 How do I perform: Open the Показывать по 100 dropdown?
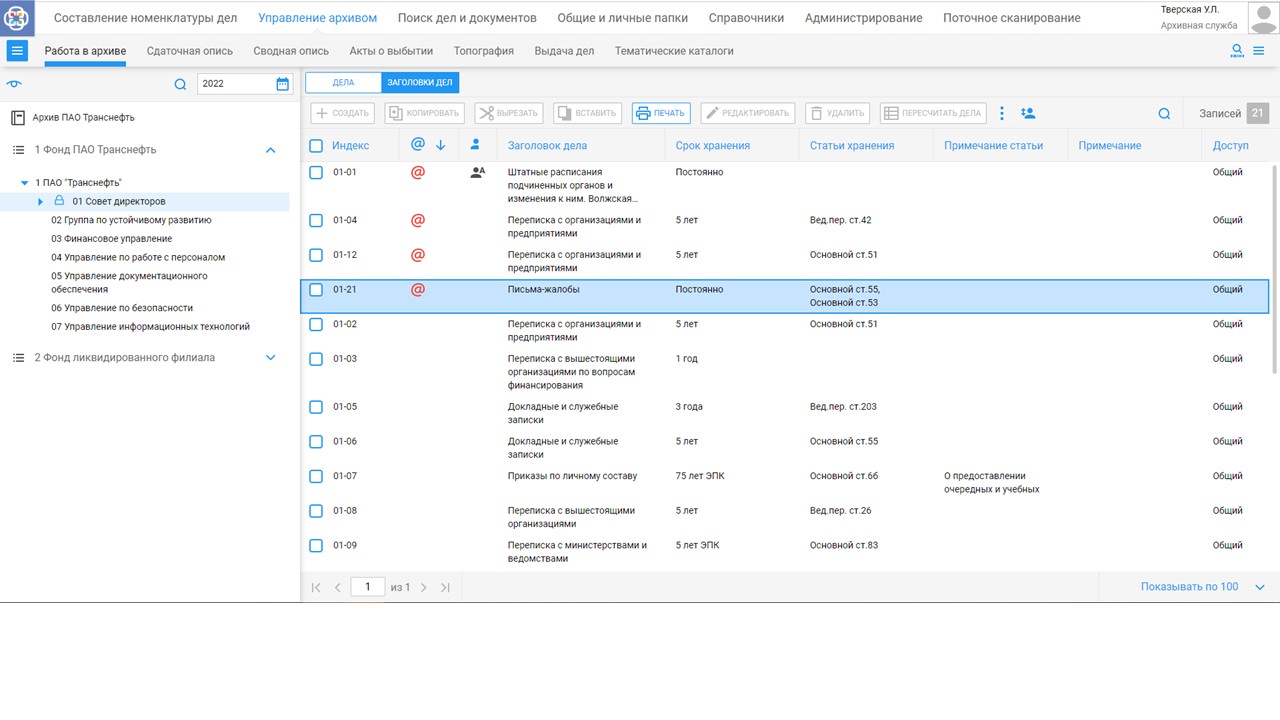point(1259,587)
